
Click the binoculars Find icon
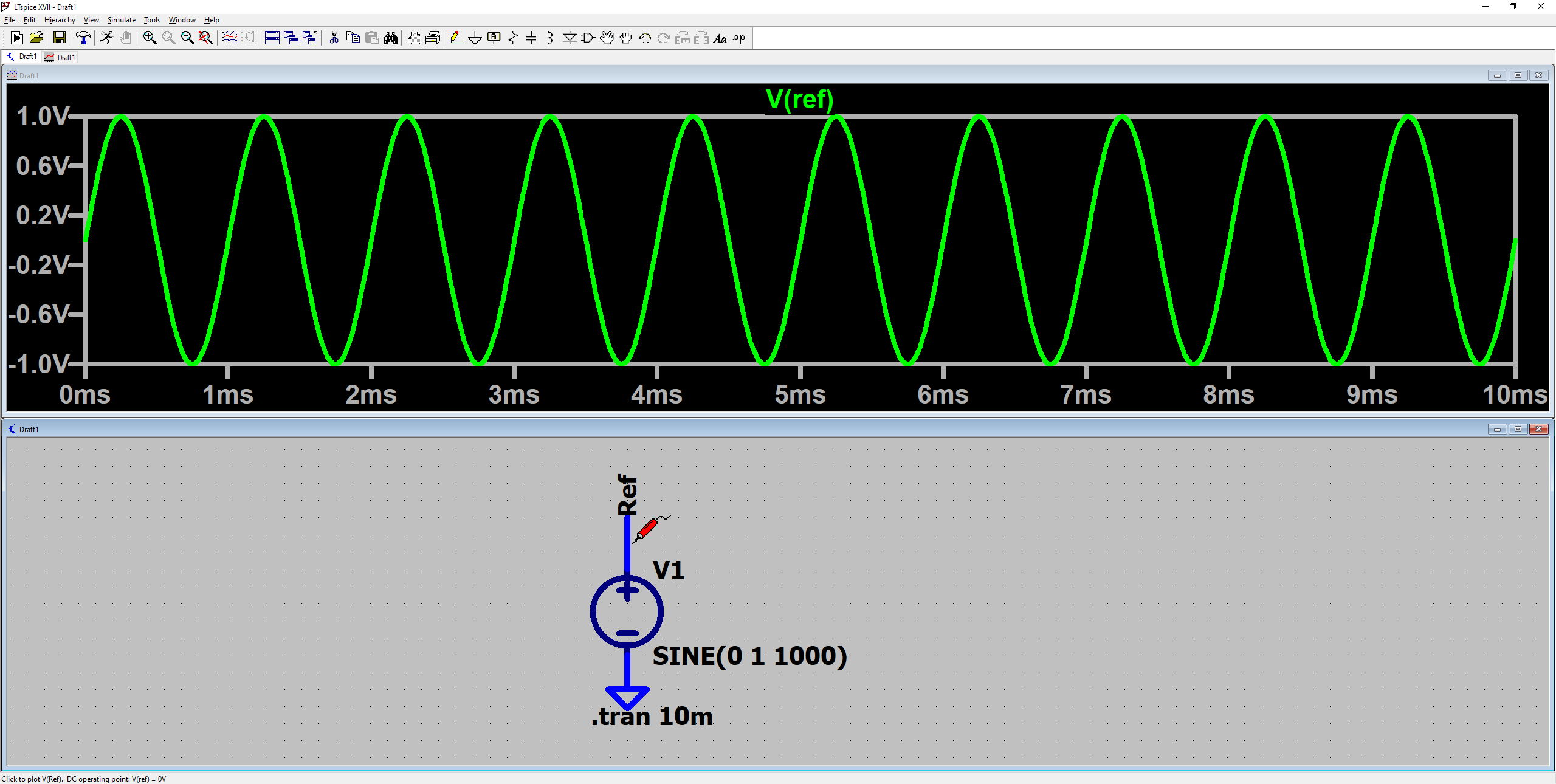[x=390, y=38]
